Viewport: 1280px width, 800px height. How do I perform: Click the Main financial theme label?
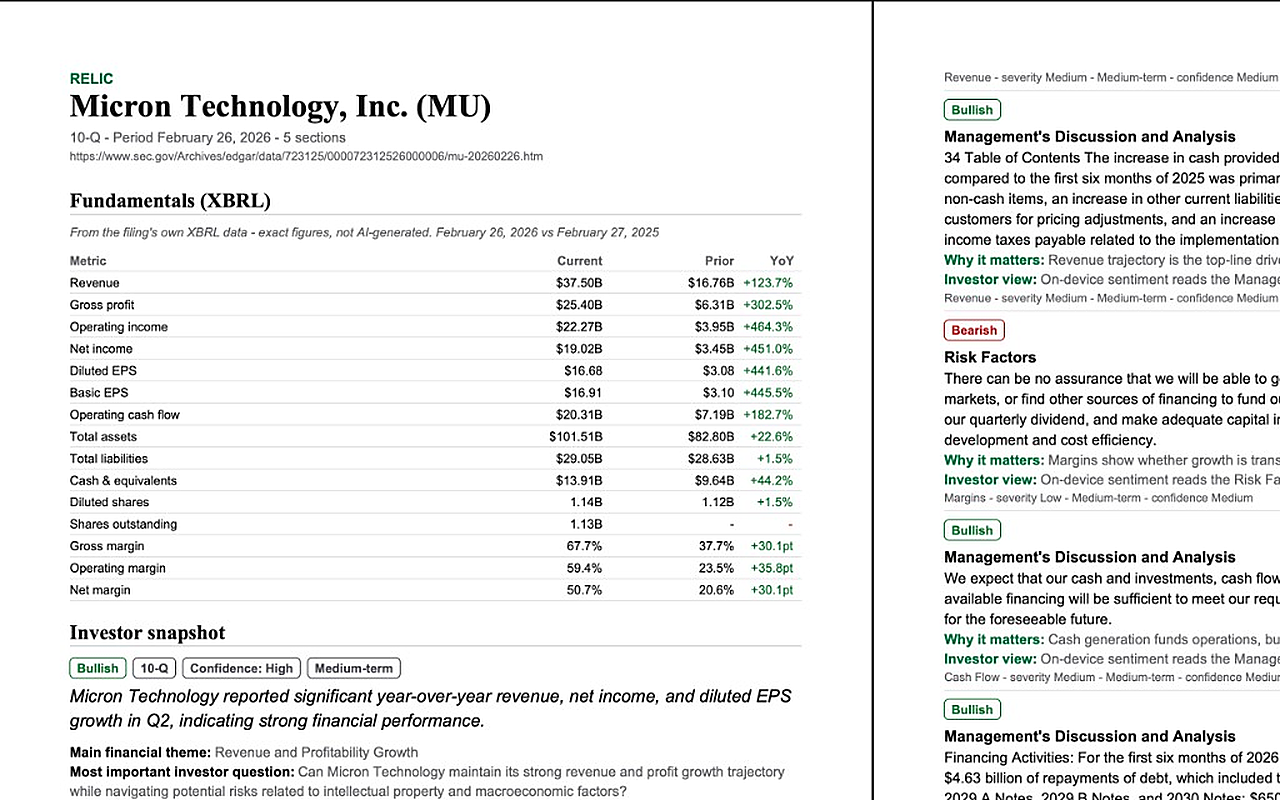tap(140, 753)
